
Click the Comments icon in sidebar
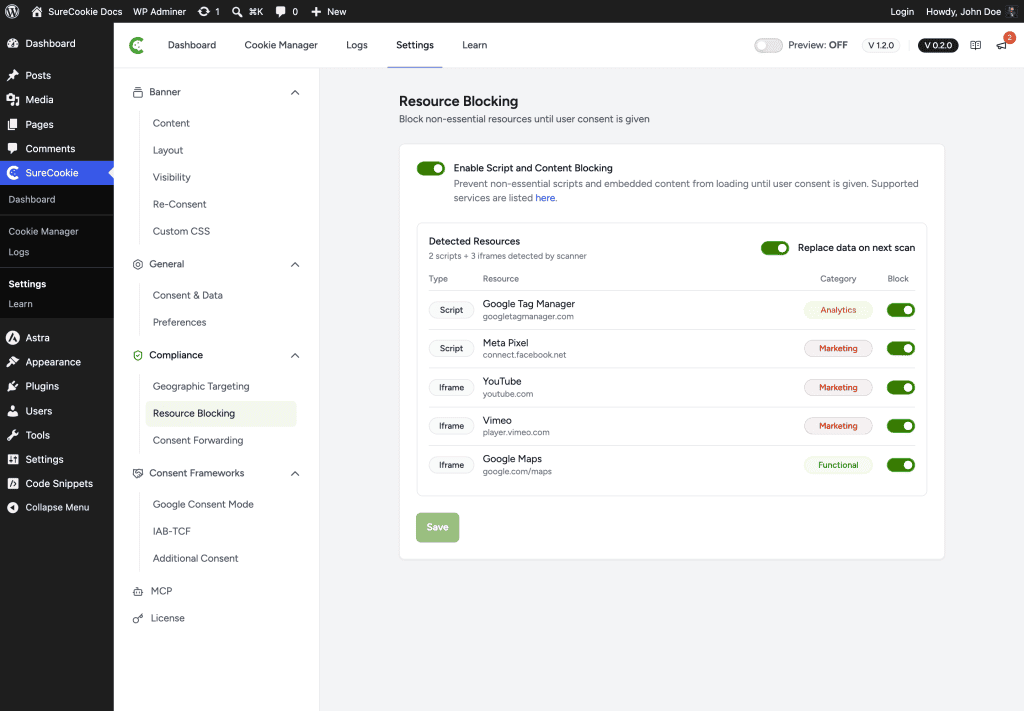point(12,148)
